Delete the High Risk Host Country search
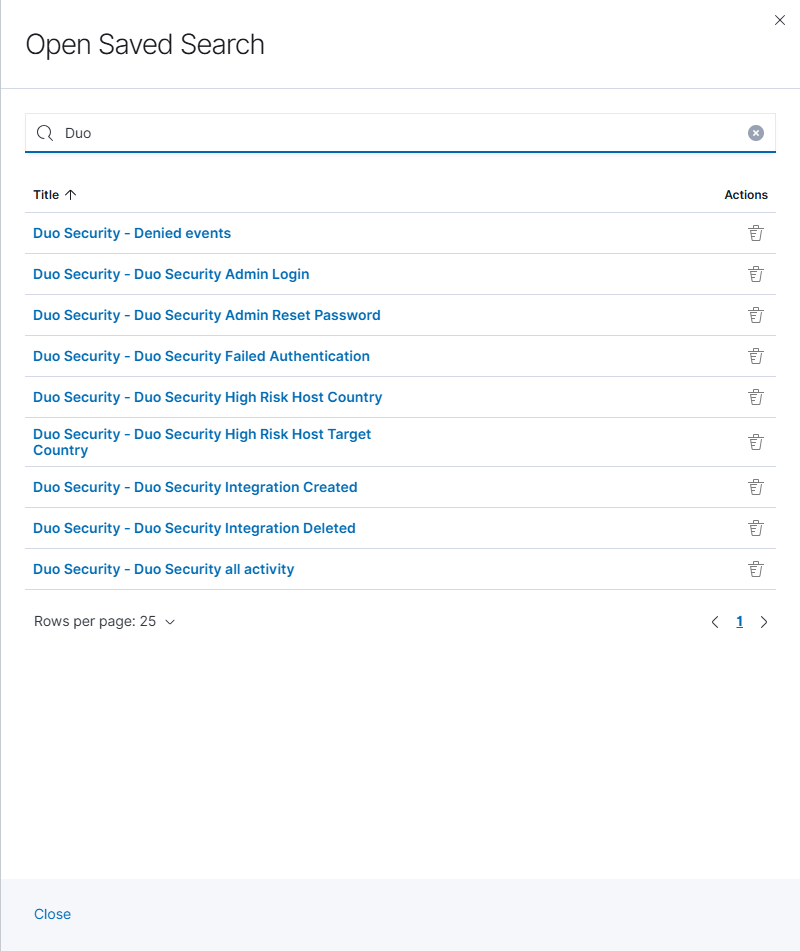The height and width of the screenshot is (951, 800). pos(755,397)
